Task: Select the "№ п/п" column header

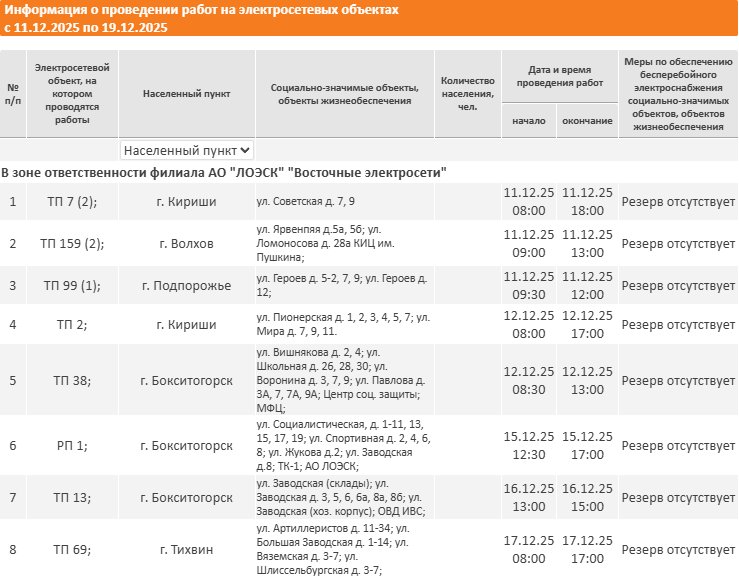Action: 13,94
